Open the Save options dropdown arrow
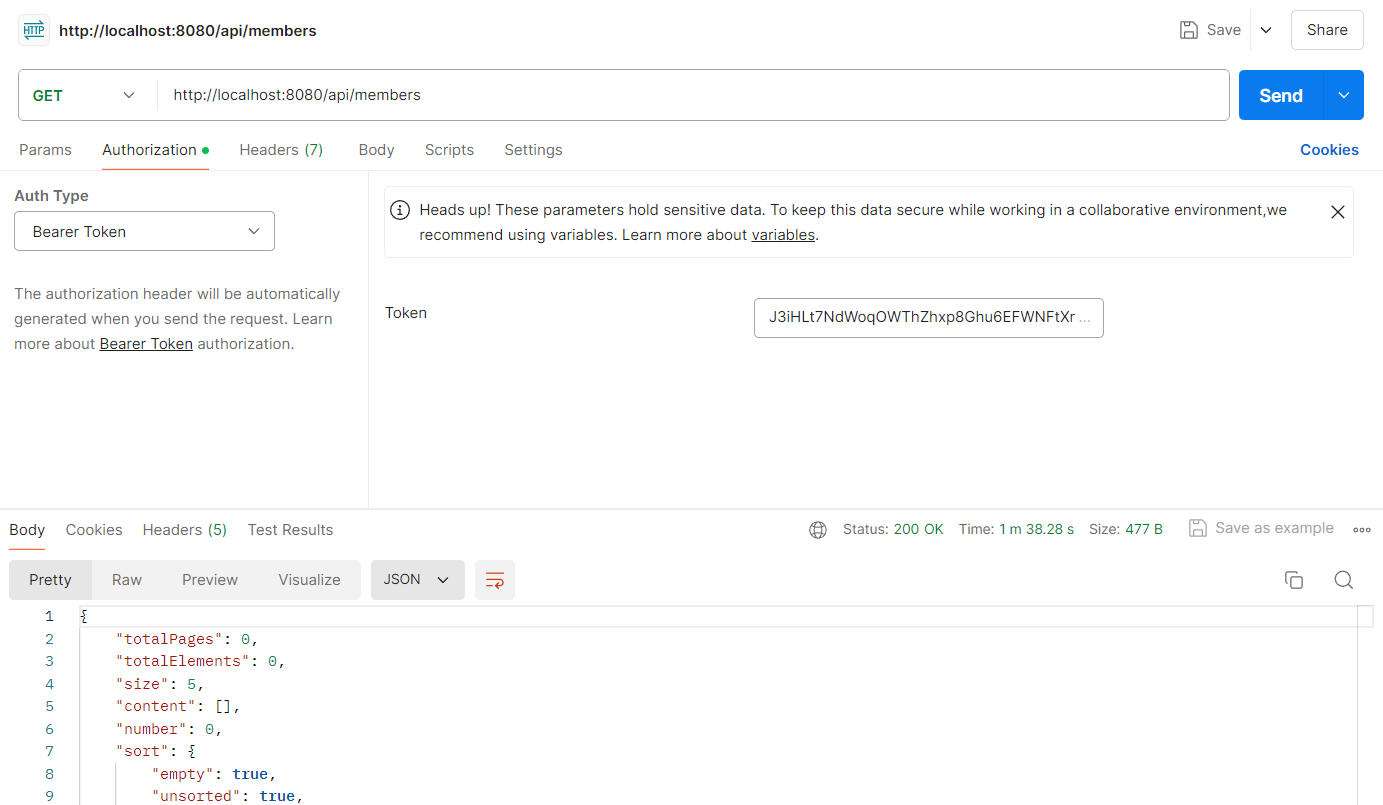Image resolution: width=1383 pixels, height=805 pixels. click(x=1266, y=30)
